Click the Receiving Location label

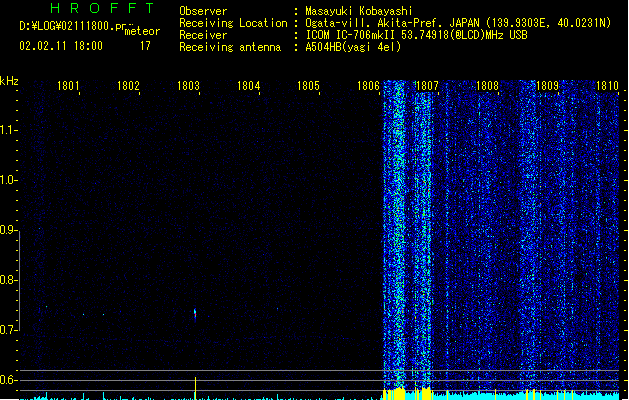pos(233,23)
